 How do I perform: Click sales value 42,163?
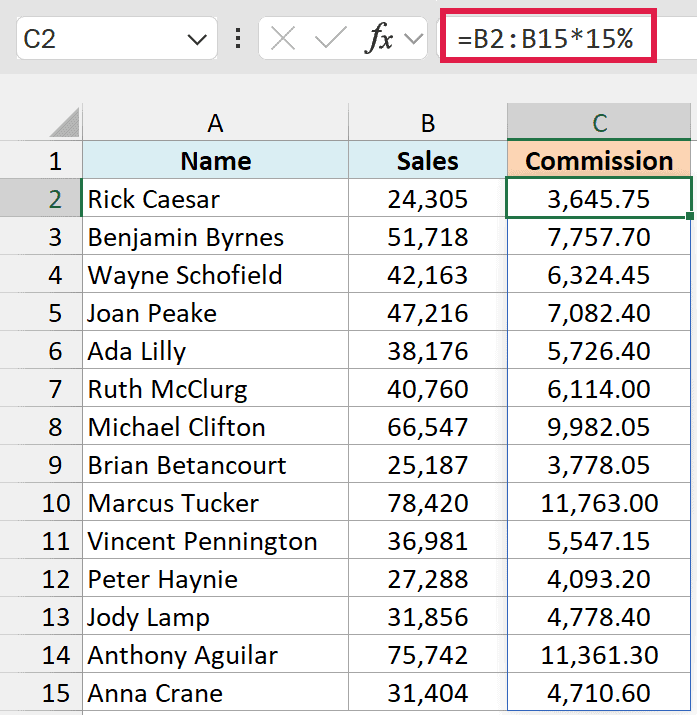428,274
